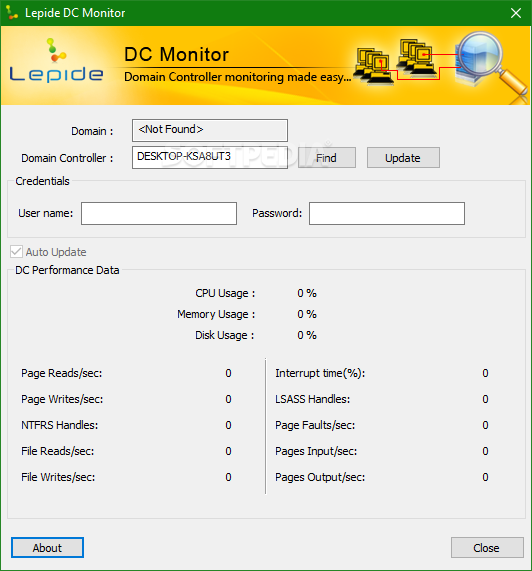Click the Page Reads/sec value 0

[x=228, y=373]
